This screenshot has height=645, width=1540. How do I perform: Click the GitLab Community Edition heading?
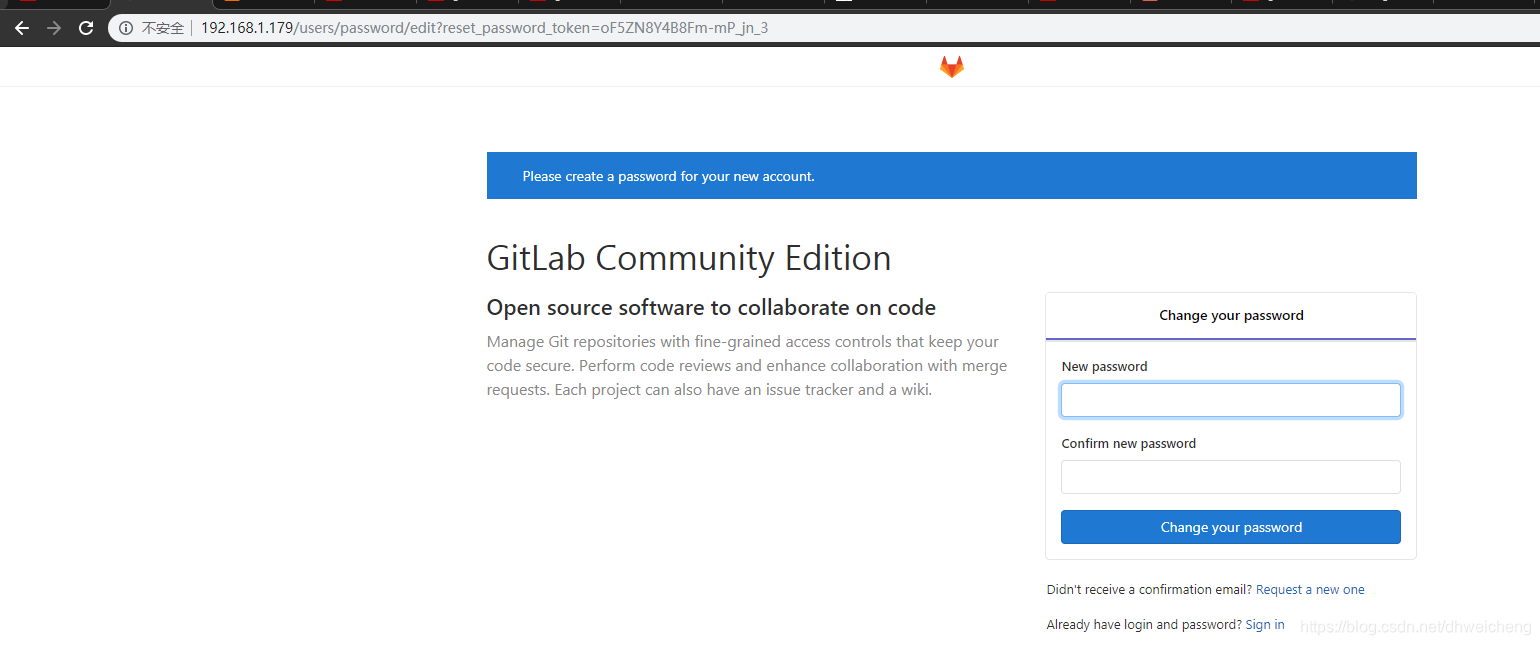click(689, 258)
